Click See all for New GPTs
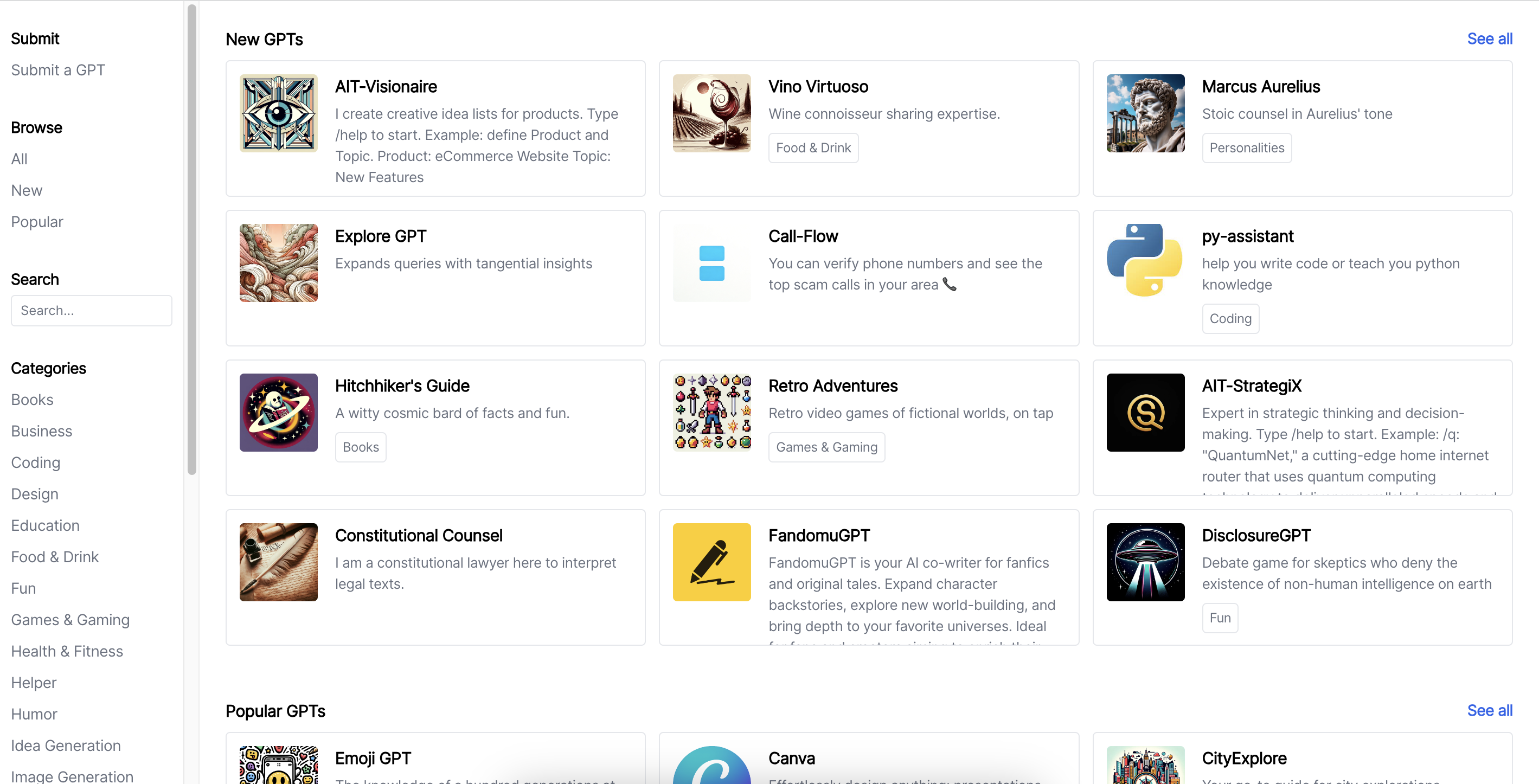The width and height of the screenshot is (1539, 784). pyautogui.click(x=1489, y=39)
